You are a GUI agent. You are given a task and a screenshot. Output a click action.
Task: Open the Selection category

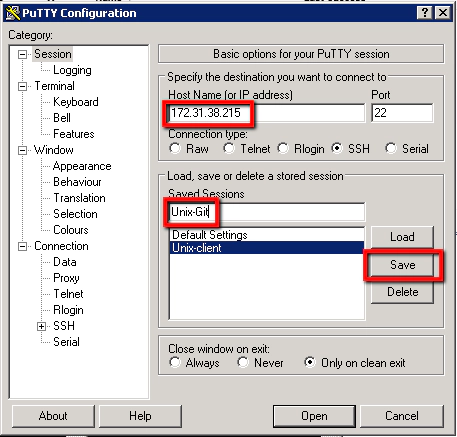[x=75, y=214]
